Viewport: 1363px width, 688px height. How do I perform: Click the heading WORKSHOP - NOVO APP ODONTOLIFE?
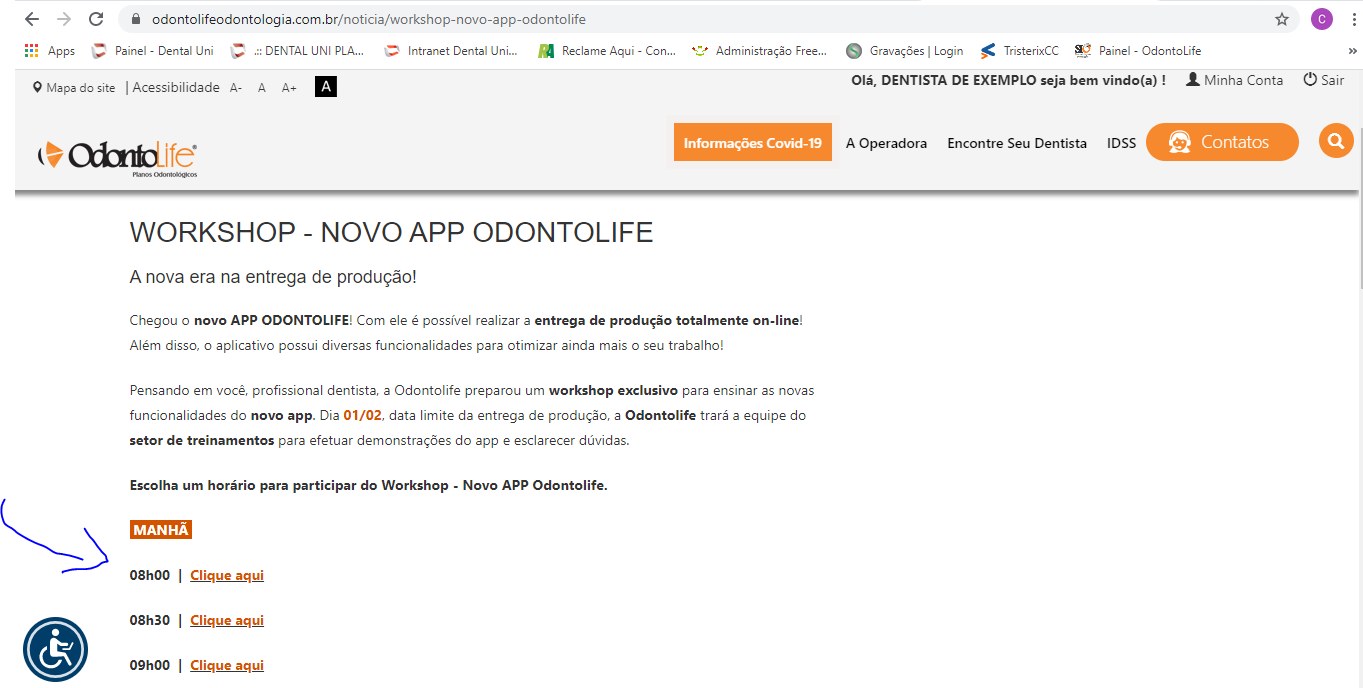[391, 233]
